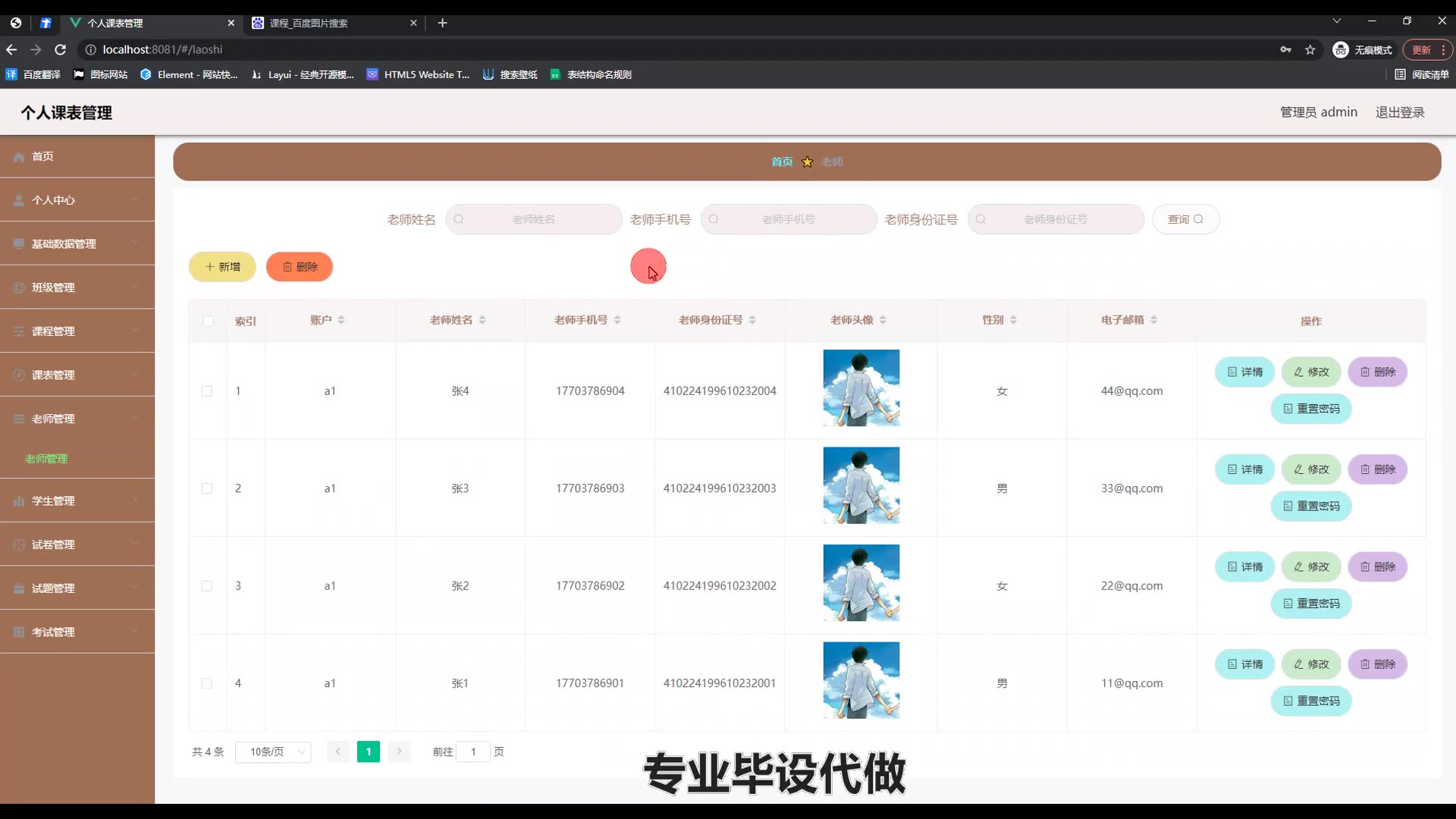Click the sort arrows on 老师手机号 column

[x=617, y=320]
